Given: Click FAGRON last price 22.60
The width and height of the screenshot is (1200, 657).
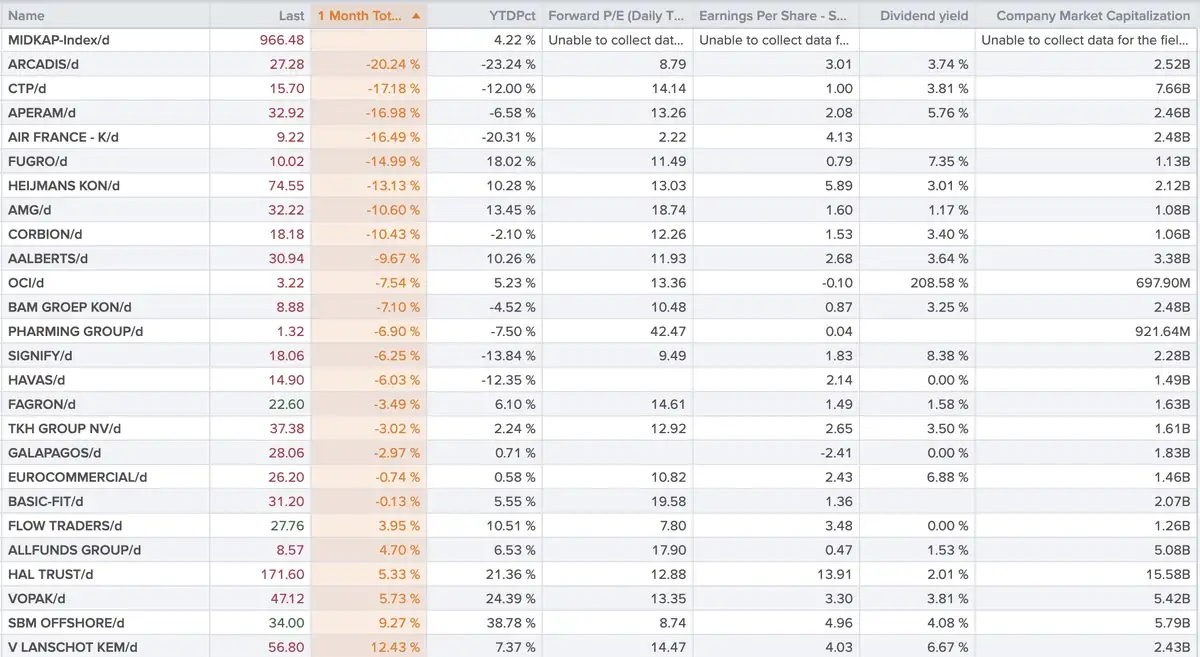Looking at the screenshot, I should (x=286, y=403).
